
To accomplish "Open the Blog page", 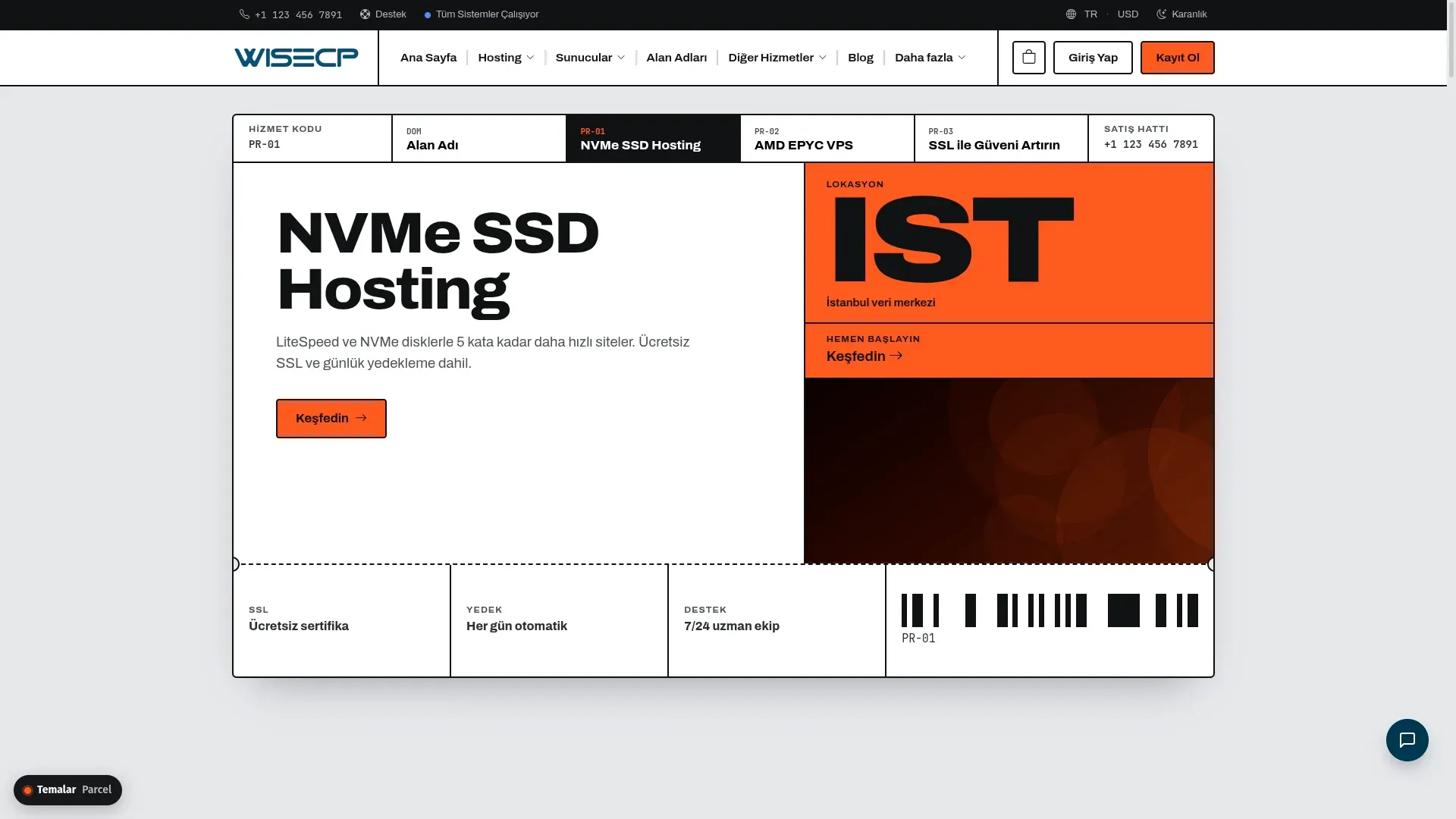I will pos(861,58).
